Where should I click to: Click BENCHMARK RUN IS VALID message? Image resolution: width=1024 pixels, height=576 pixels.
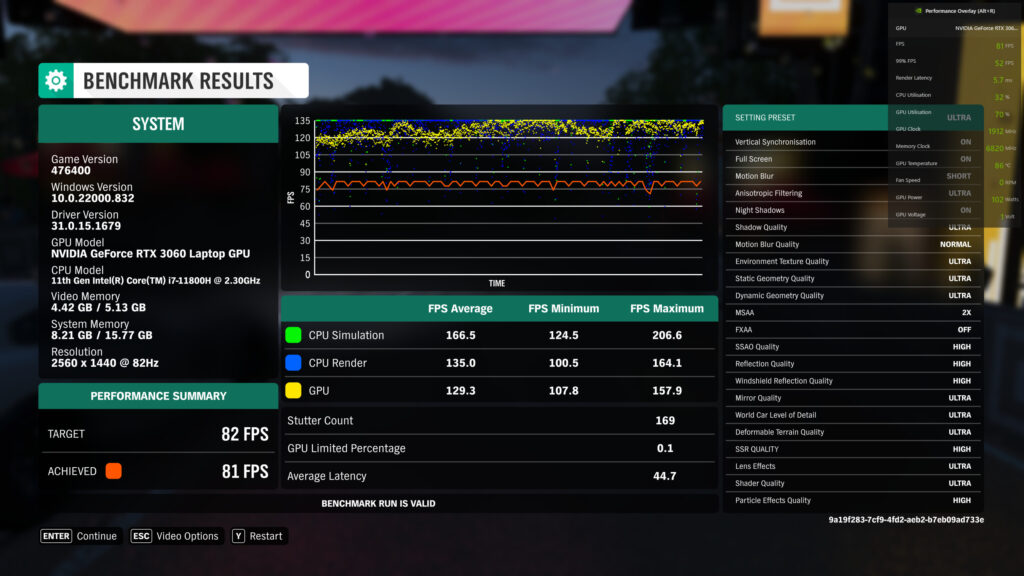tap(378, 504)
